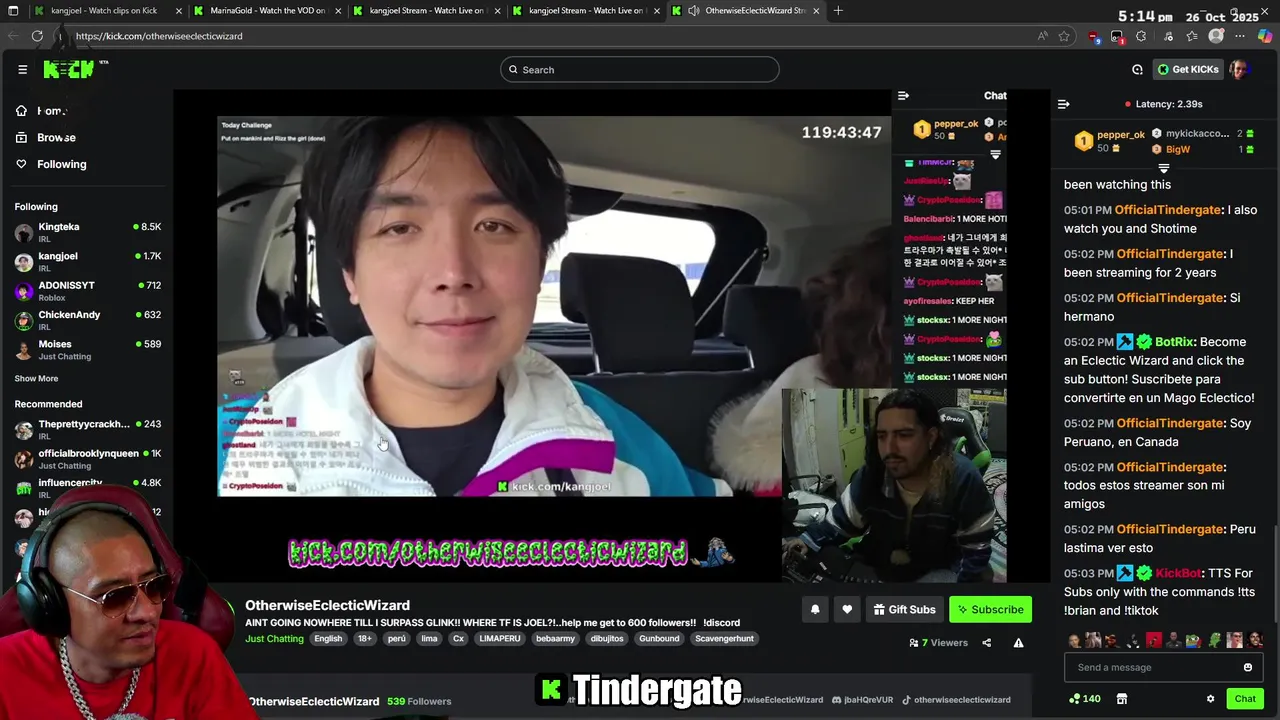Click OtherwiseEclecticWizard channel name
This screenshot has height=720, width=1280.
tap(327, 605)
